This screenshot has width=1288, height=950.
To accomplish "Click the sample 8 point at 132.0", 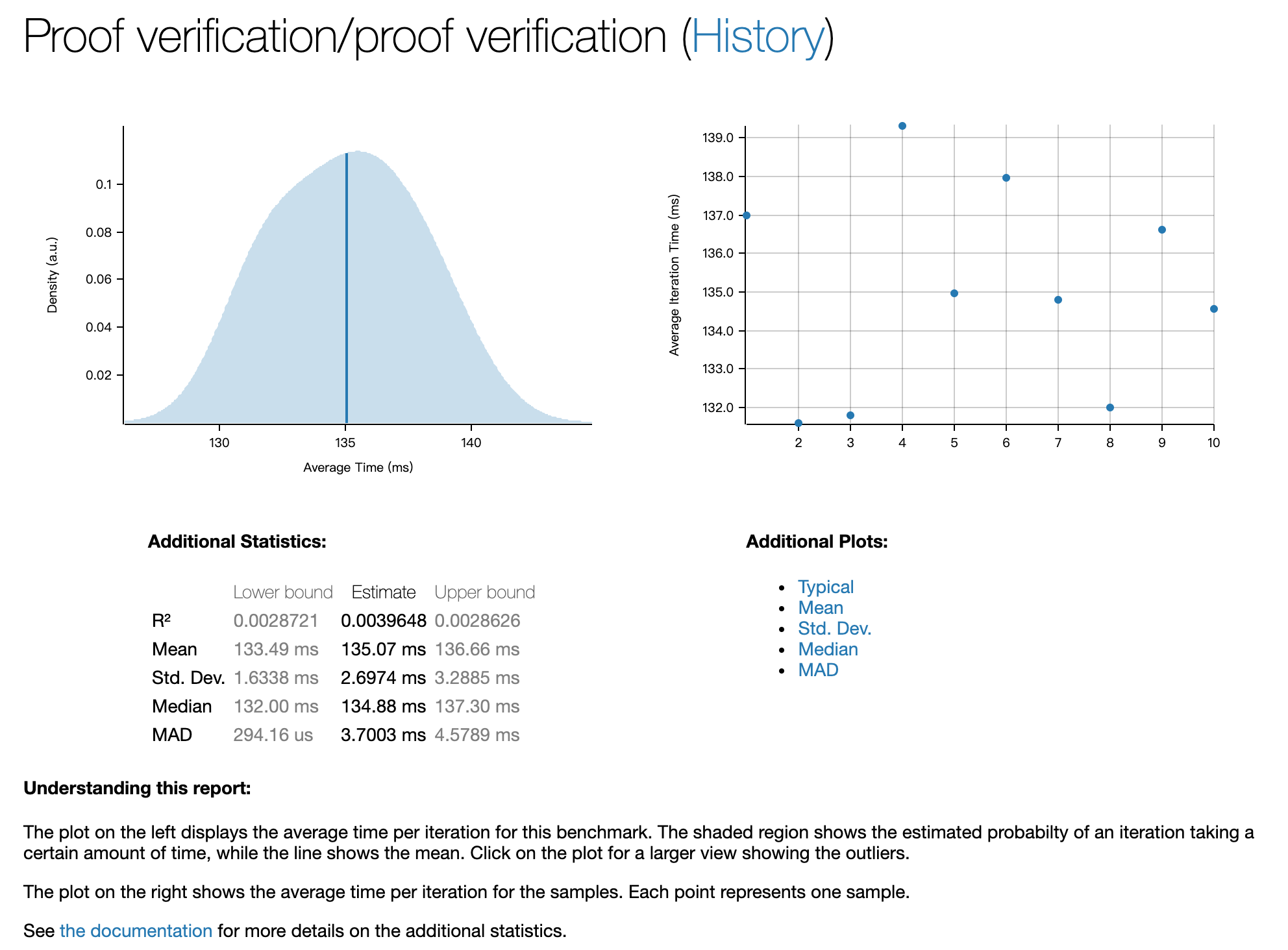I will point(1110,408).
